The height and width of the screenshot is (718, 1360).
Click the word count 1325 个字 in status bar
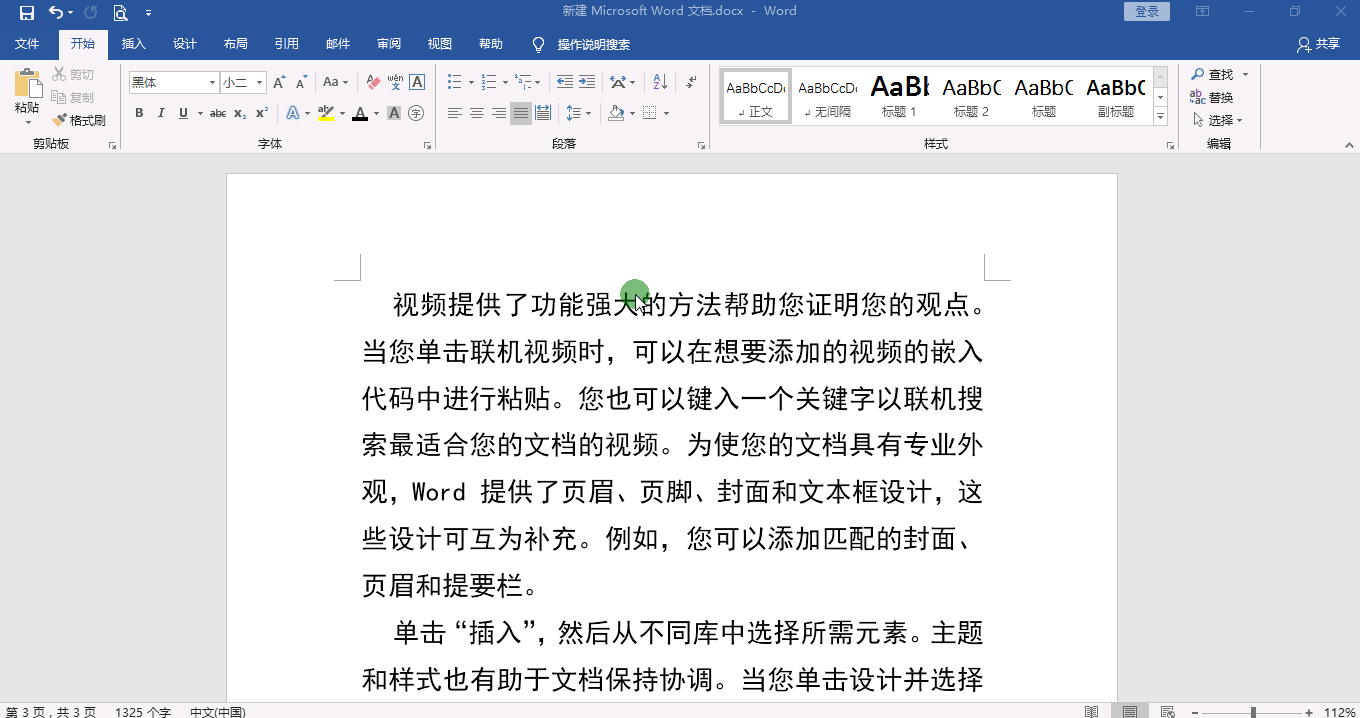pyautogui.click(x=143, y=712)
